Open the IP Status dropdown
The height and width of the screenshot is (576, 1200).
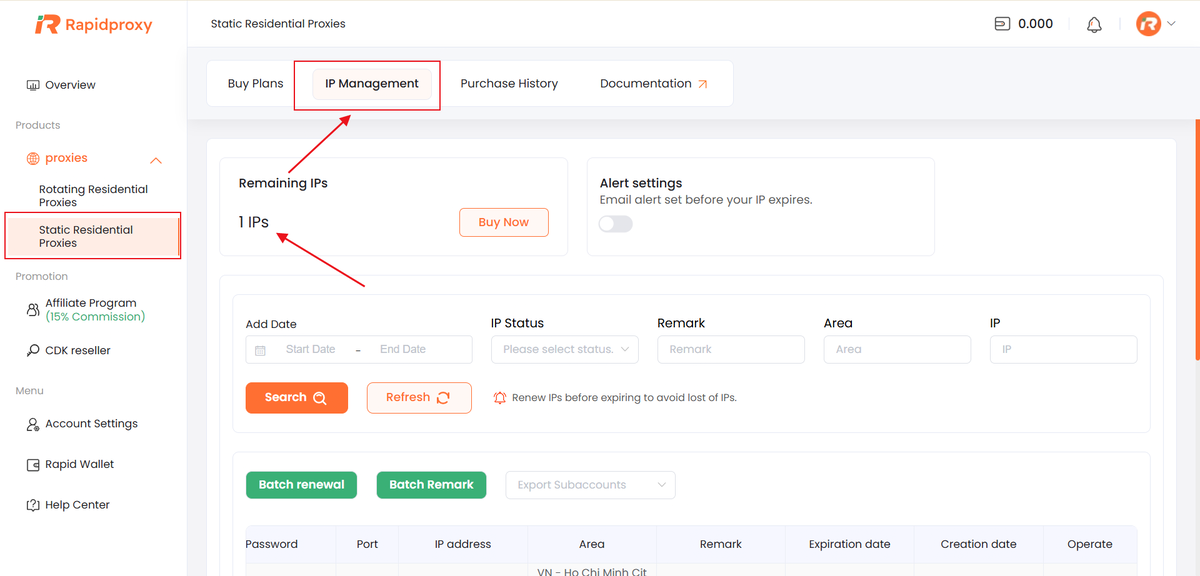tap(564, 349)
